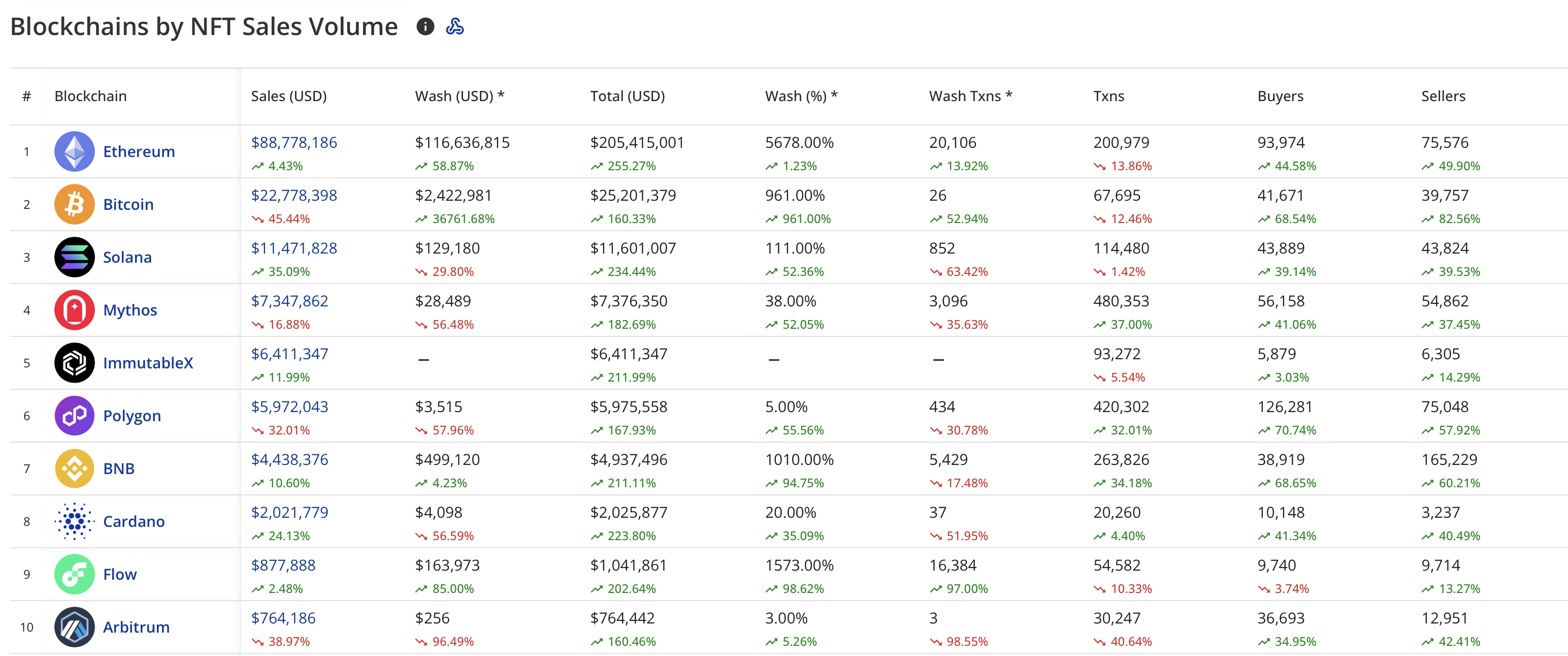Click the BNB logo icon
1568x656 pixels.
[x=74, y=468]
